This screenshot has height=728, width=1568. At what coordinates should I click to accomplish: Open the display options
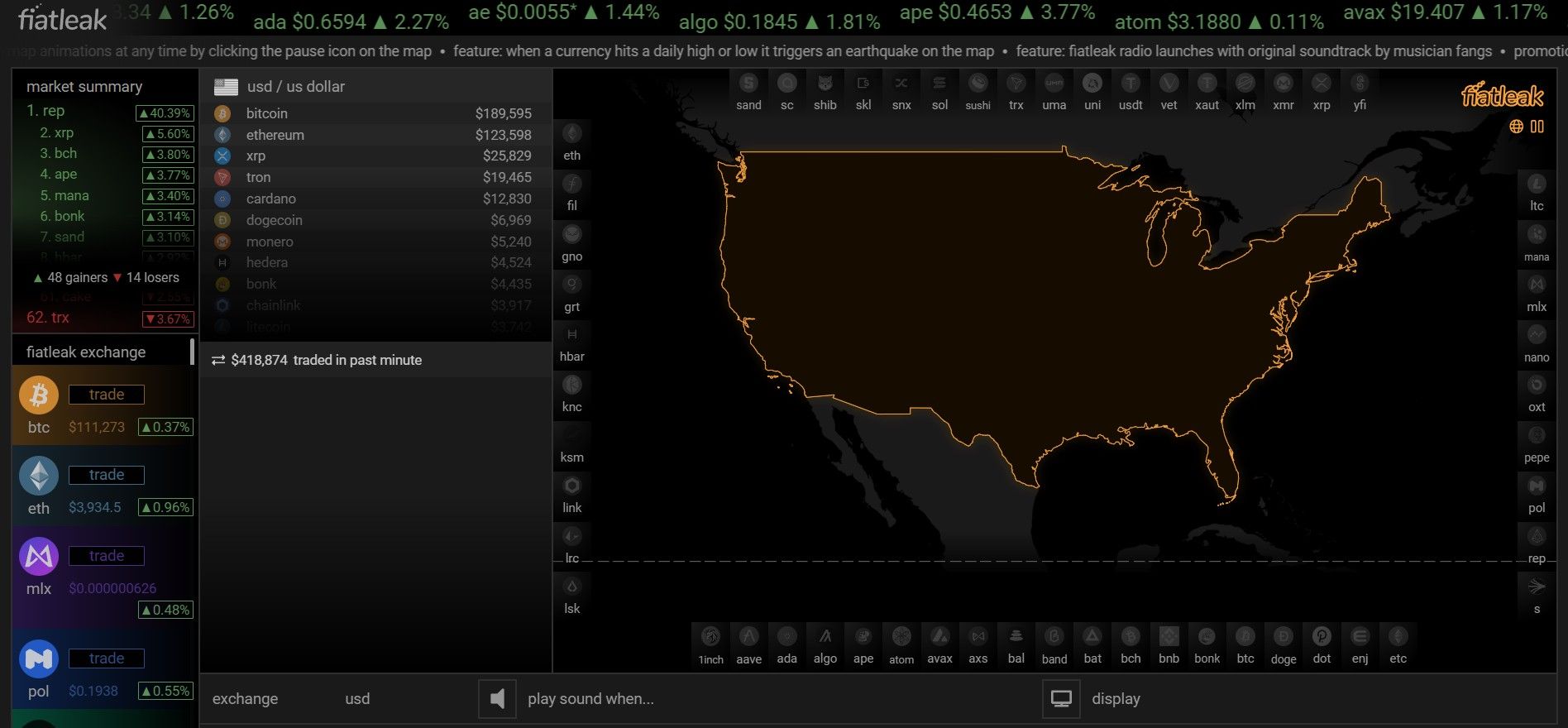pos(1114,699)
